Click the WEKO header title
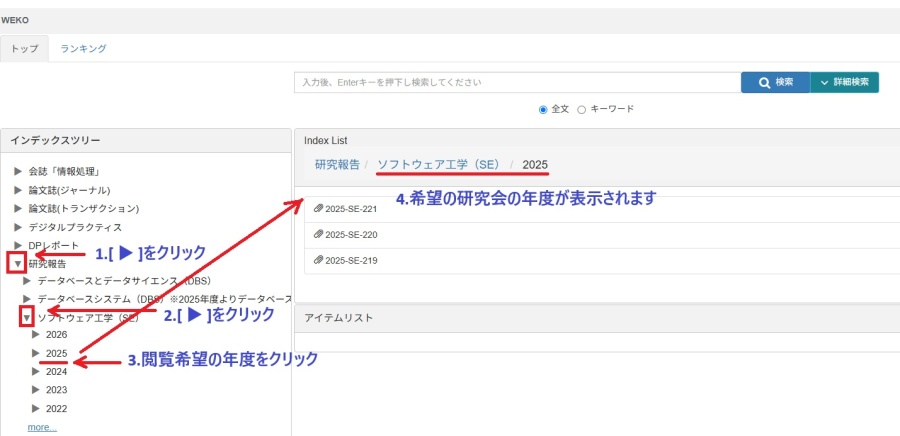 (15, 21)
